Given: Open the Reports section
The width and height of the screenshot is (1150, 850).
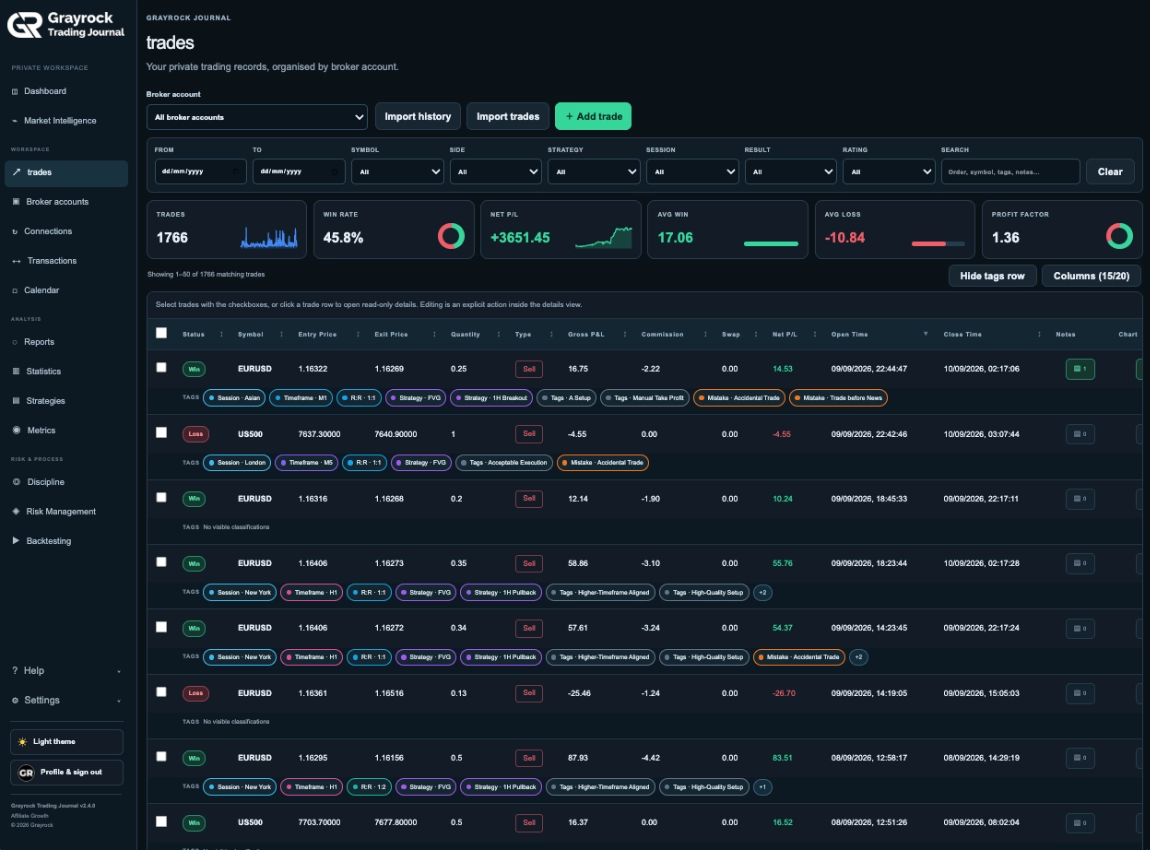Looking at the screenshot, I should [40, 342].
